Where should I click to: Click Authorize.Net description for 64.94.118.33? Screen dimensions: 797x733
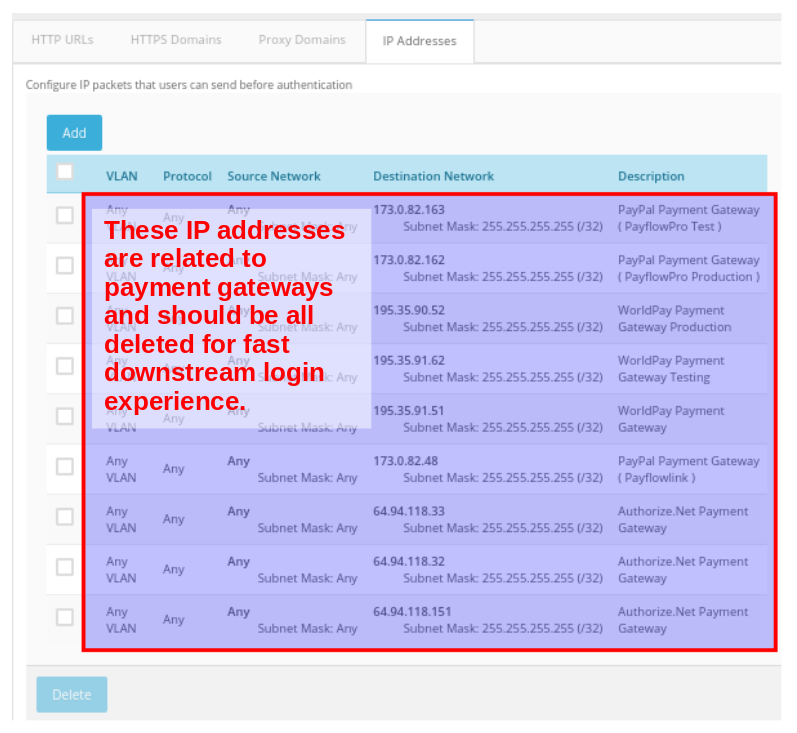[683, 520]
